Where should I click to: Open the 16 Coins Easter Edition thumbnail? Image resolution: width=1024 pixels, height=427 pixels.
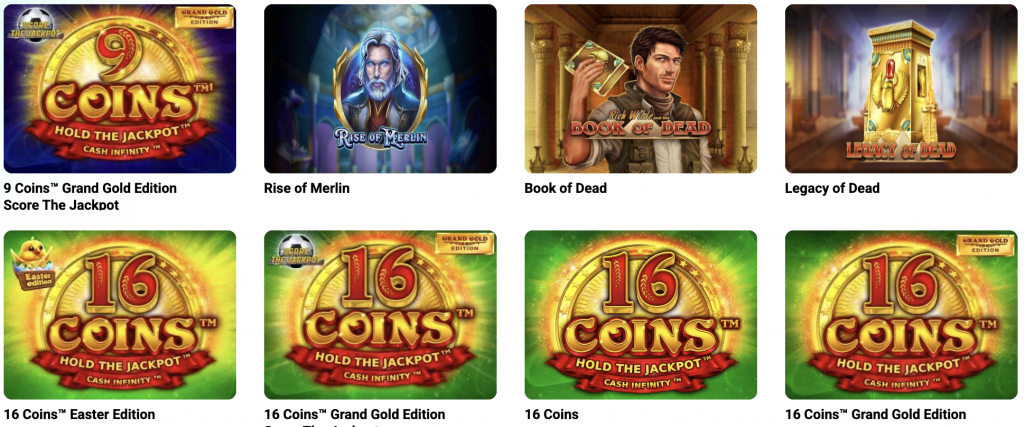point(120,315)
